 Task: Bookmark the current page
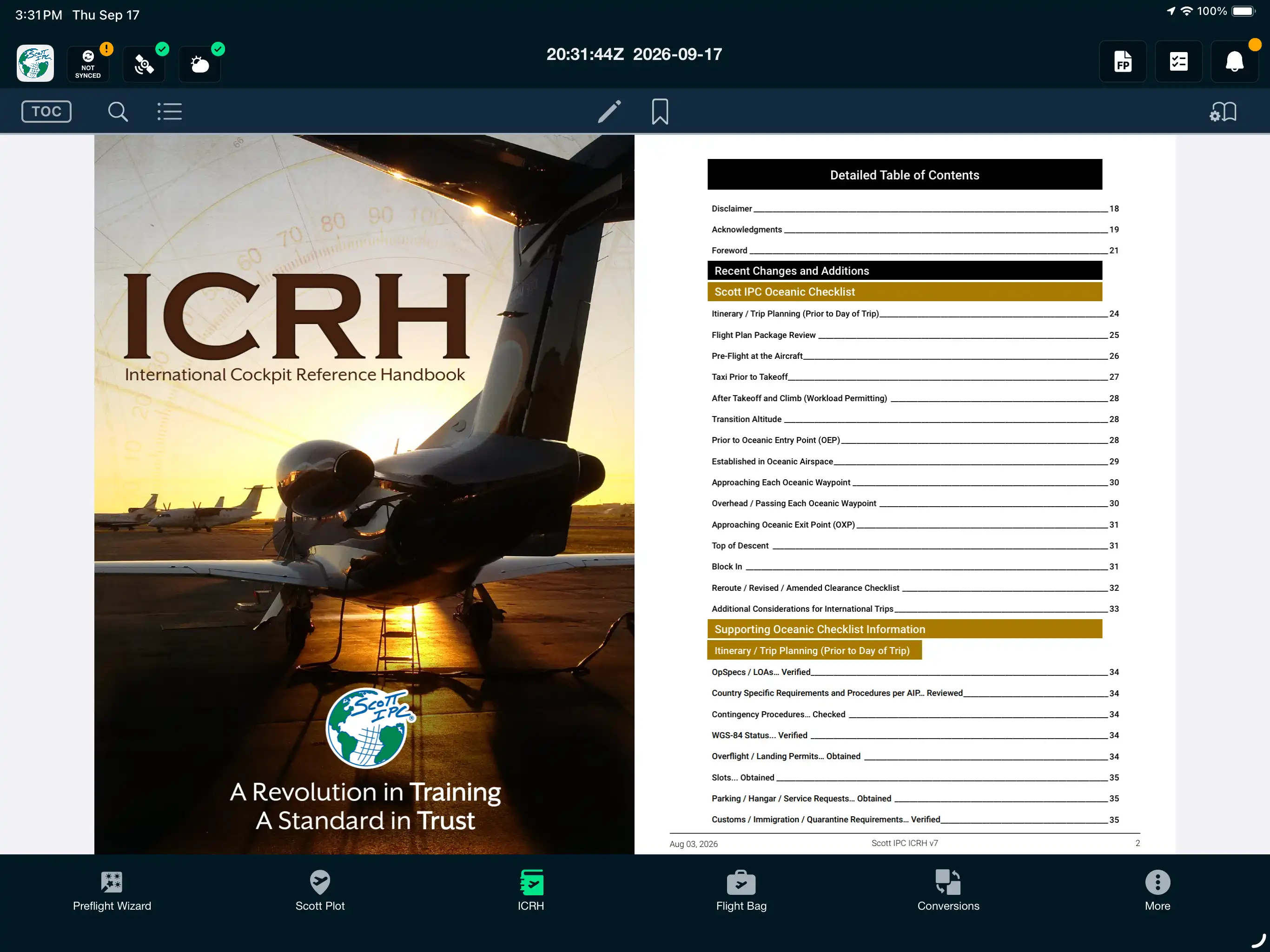click(660, 112)
